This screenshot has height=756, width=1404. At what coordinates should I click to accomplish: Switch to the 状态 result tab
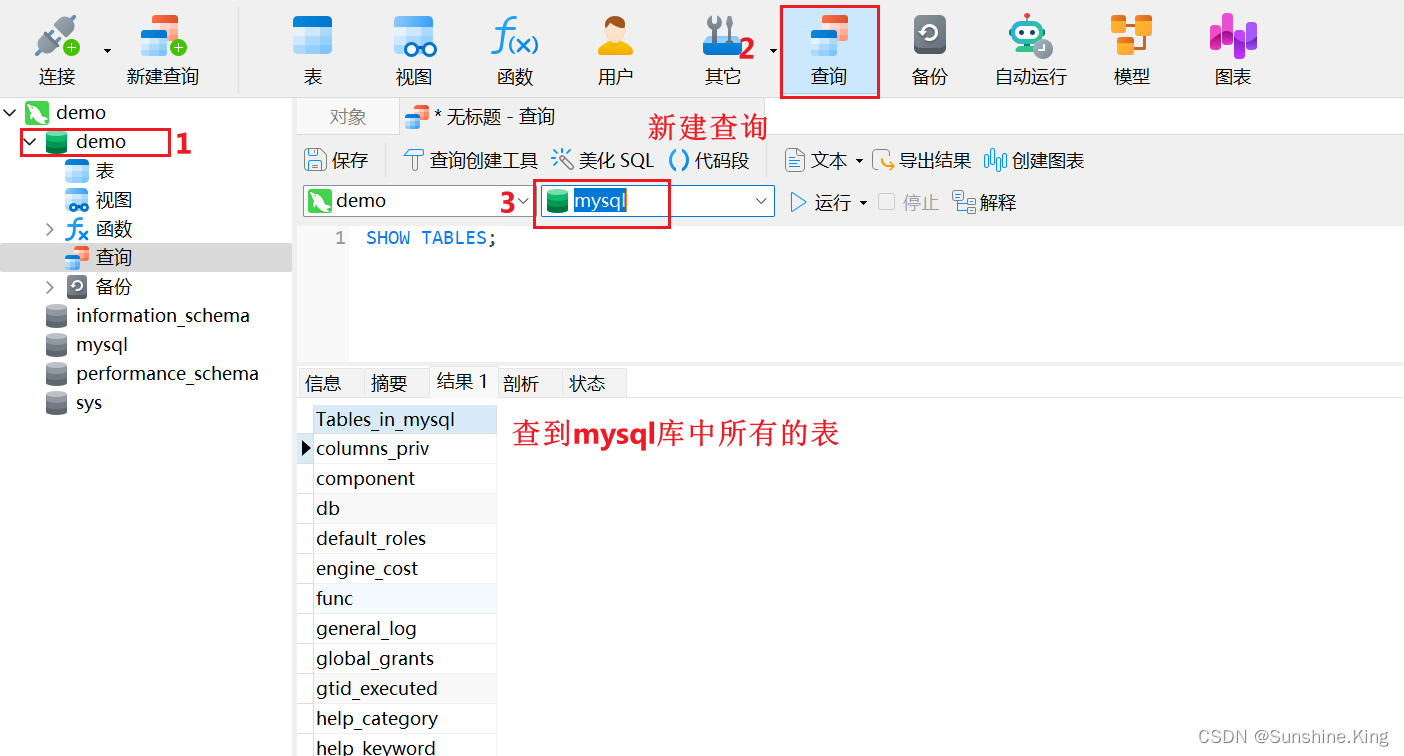(x=588, y=383)
